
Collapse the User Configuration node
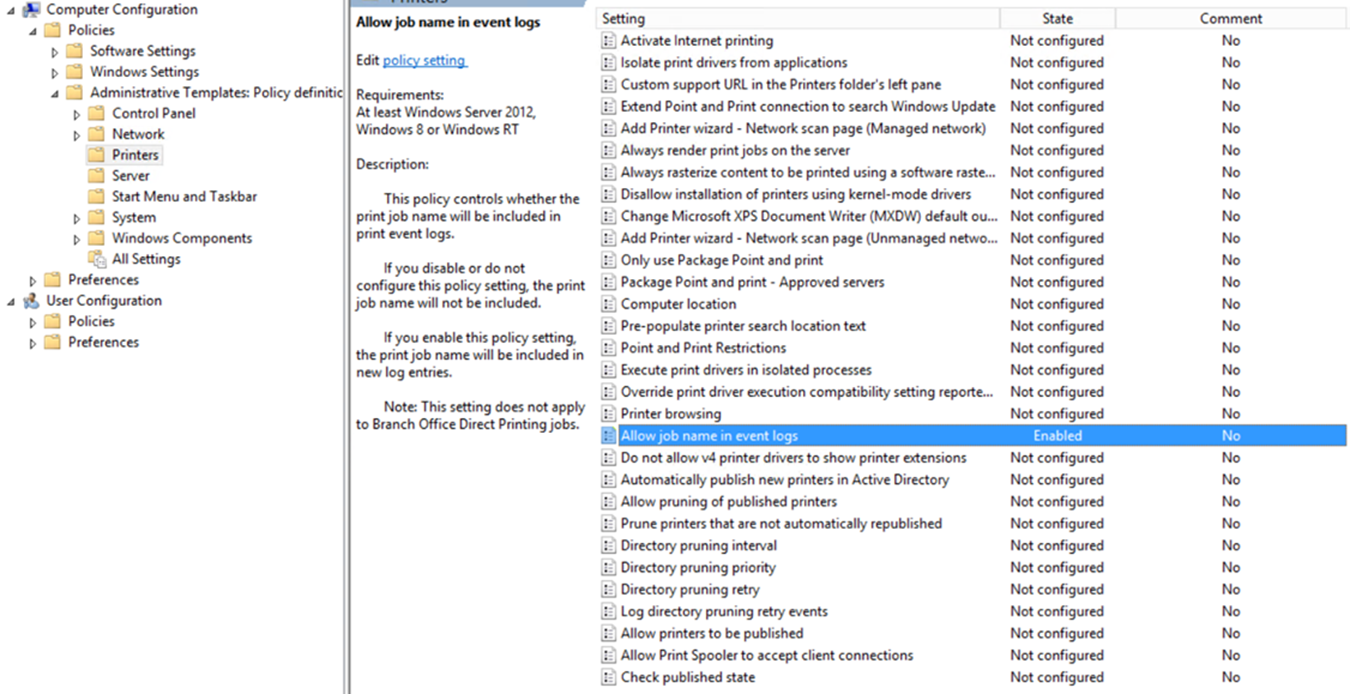[11, 302]
